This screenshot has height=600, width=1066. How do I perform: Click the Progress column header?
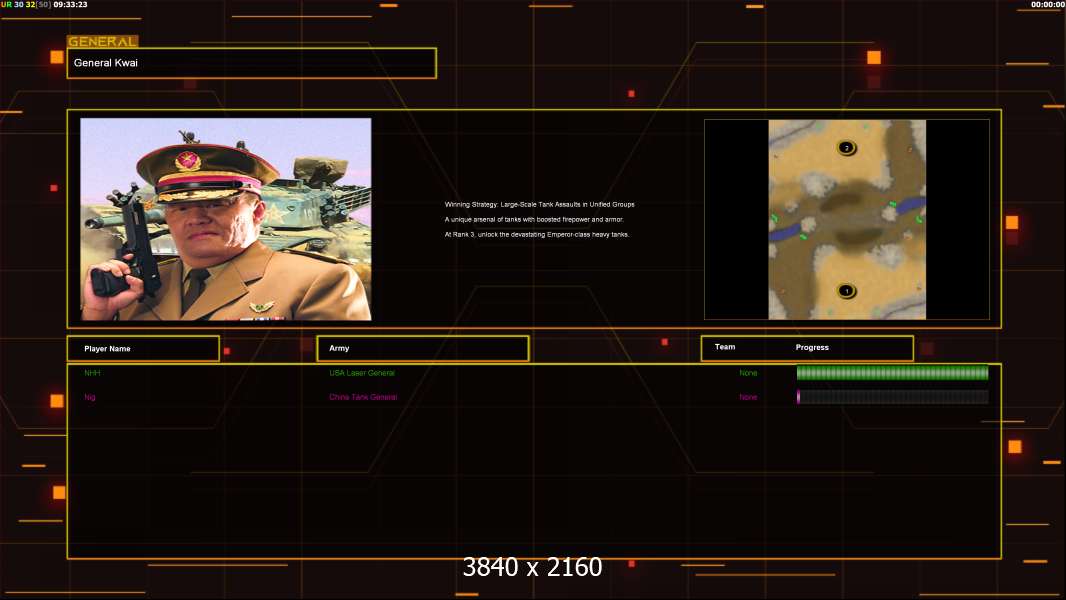click(812, 347)
